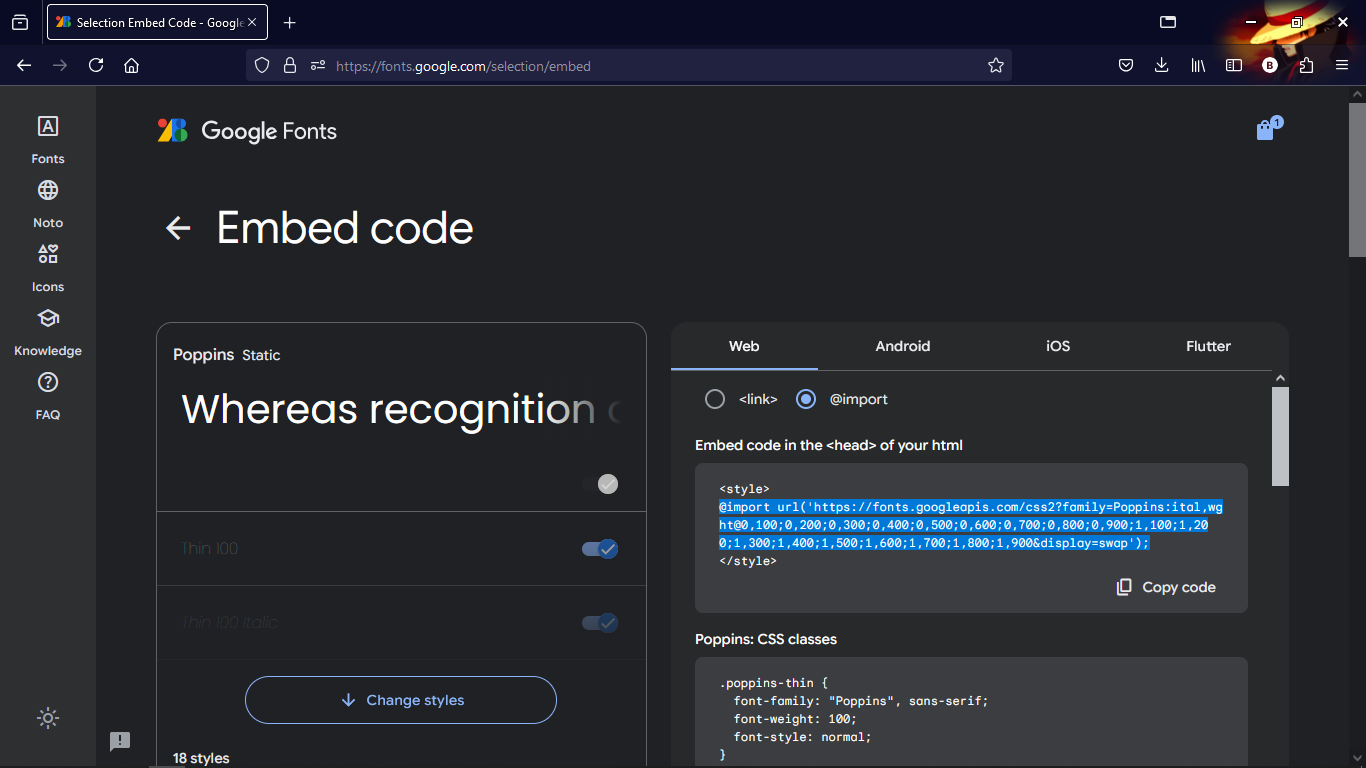1366x768 pixels.
Task: Go to the browser home page
Action: (x=131, y=65)
